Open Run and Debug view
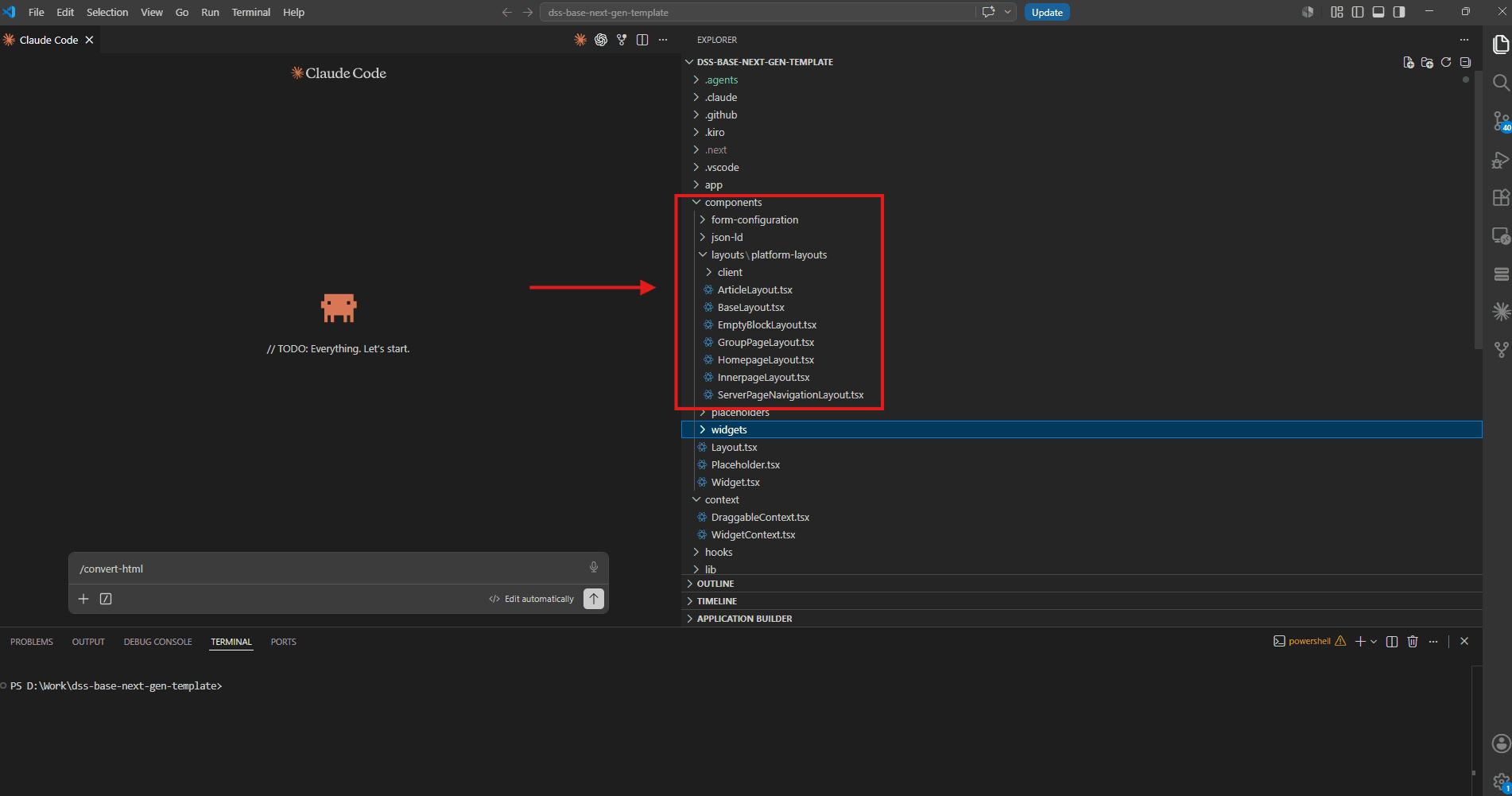This screenshot has width=1512, height=796. click(x=1501, y=160)
